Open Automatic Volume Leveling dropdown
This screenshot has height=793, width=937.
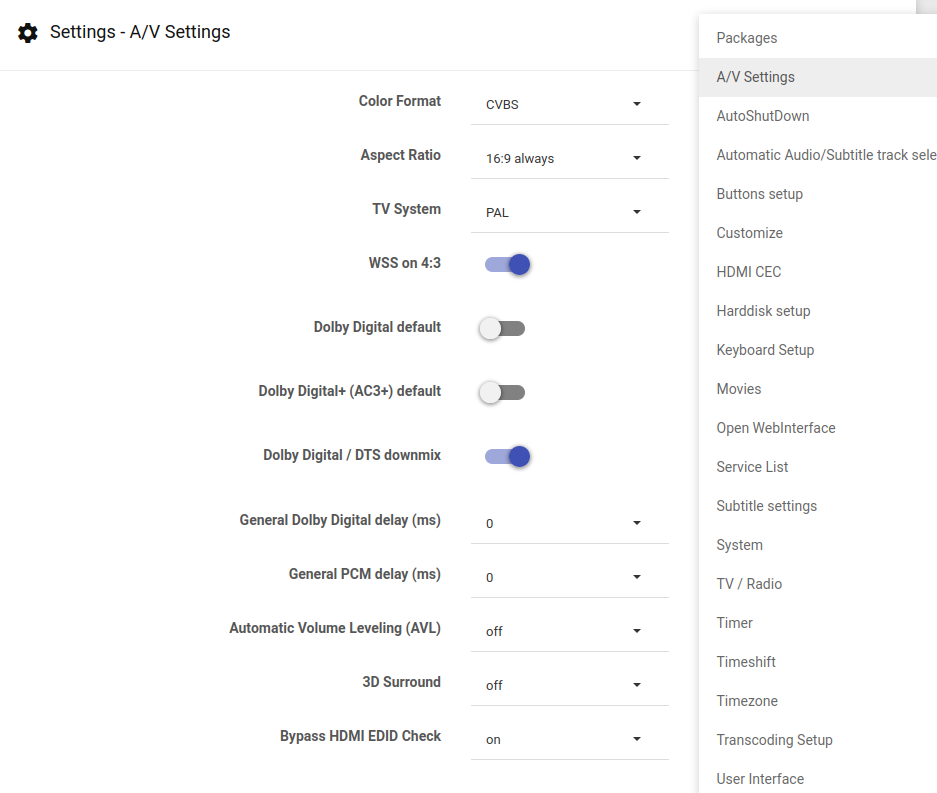point(568,631)
